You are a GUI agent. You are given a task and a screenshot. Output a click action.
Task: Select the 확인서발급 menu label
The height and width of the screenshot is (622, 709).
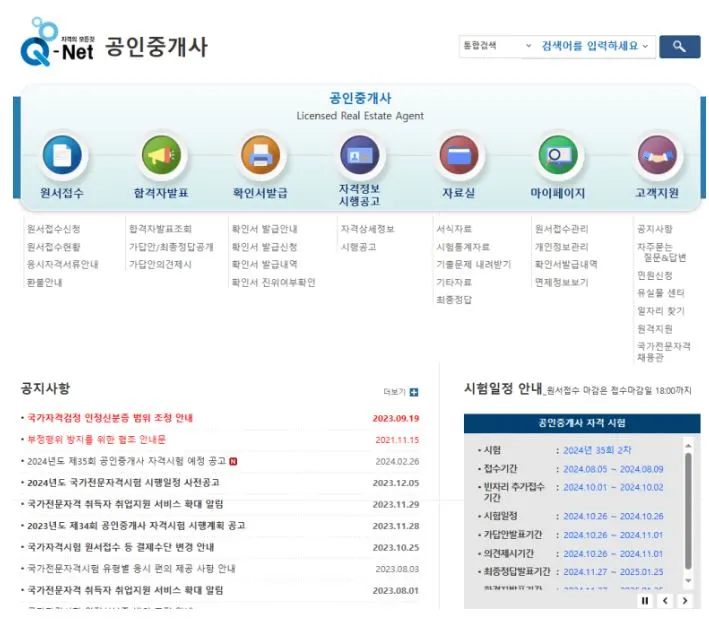point(260,193)
